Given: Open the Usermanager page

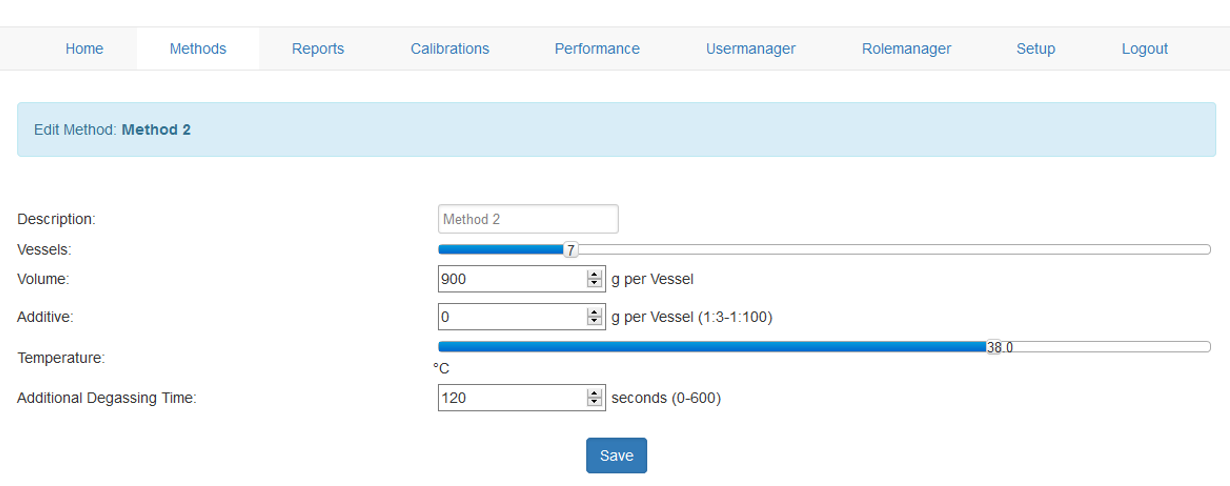Looking at the screenshot, I should tap(750, 48).
